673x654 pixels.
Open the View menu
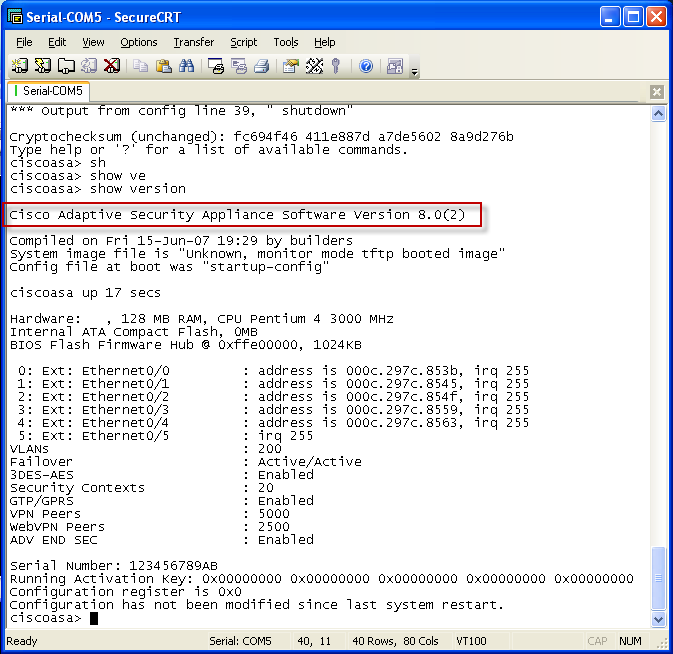(93, 42)
